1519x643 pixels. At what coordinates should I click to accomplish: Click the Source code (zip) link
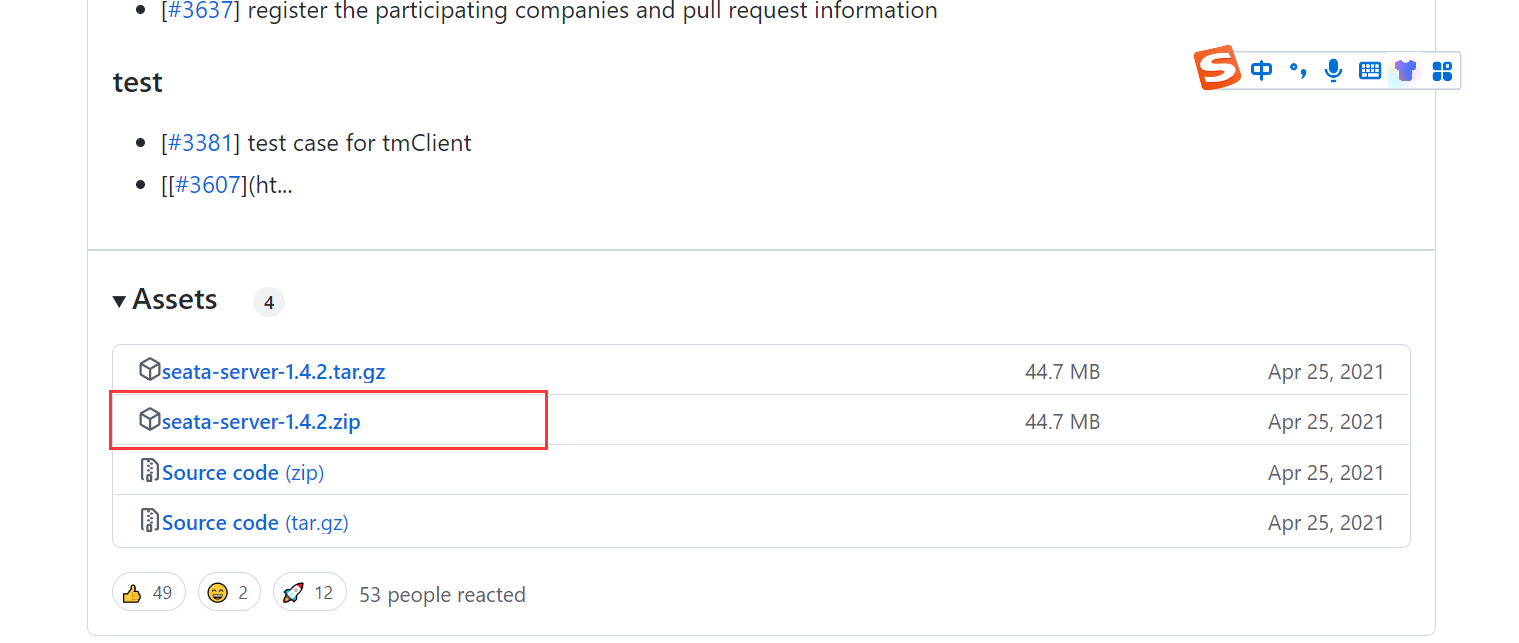pos(243,472)
